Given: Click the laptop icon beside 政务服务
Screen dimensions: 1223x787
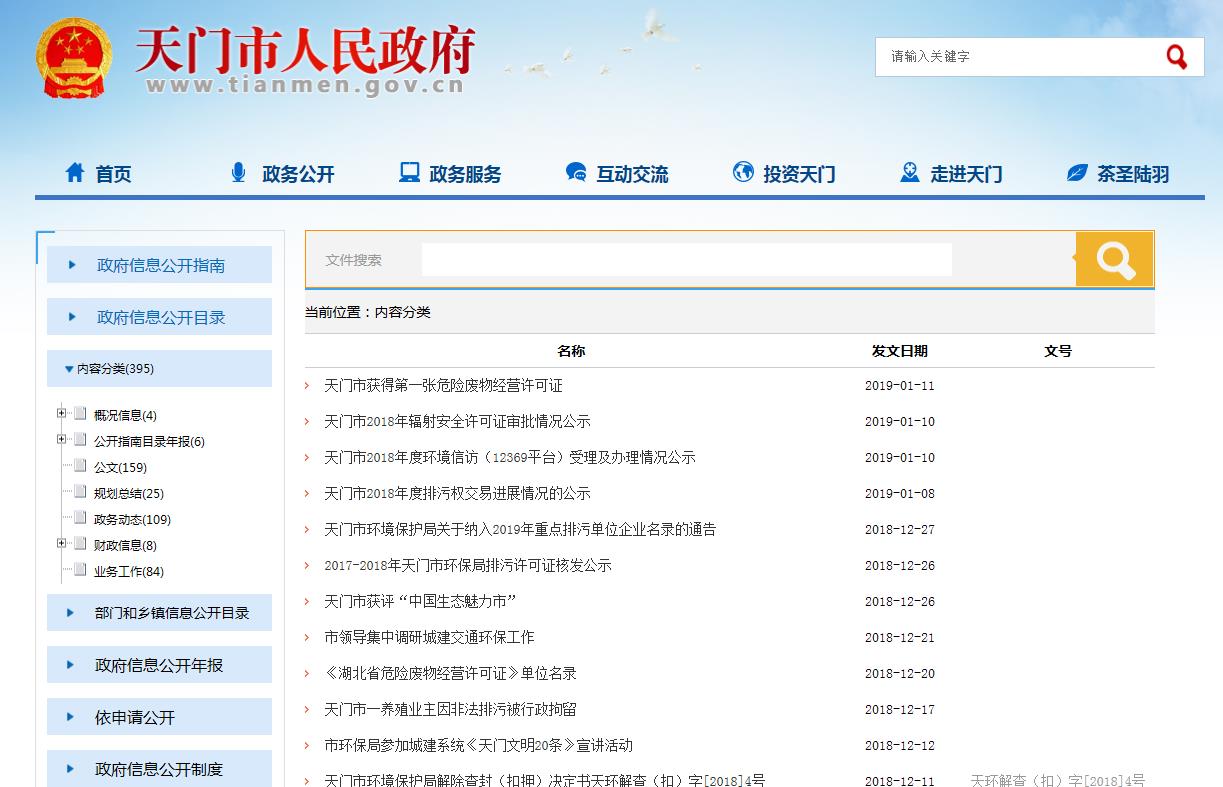Looking at the screenshot, I should click(x=409, y=173).
